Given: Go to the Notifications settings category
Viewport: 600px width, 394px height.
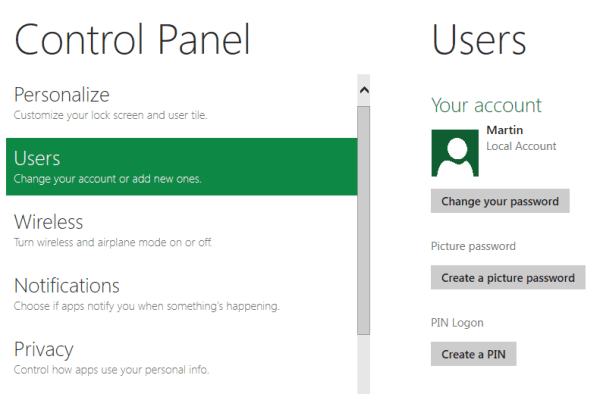Looking at the screenshot, I should pyautogui.click(x=181, y=294).
